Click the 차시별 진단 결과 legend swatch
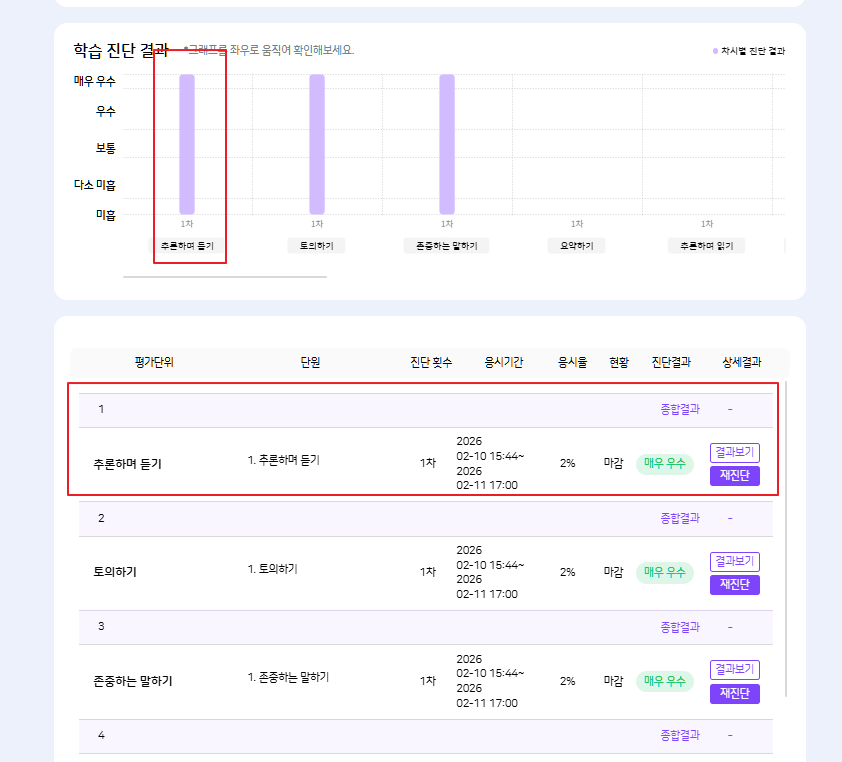The width and height of the screenshot is (842, 762). pyautogui.click(x=715, y=51)
